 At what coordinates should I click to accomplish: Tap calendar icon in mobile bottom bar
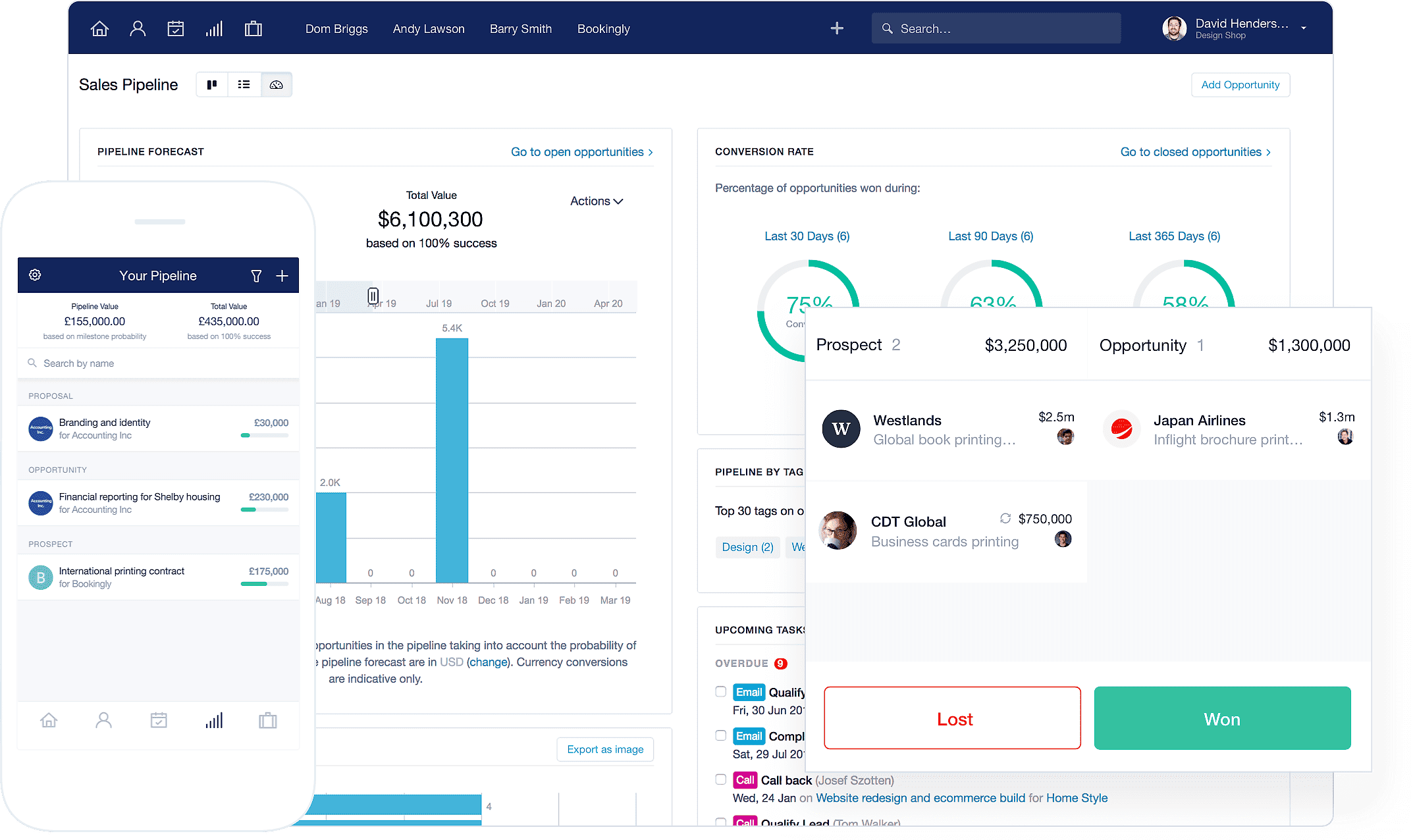tap(159, 721)
